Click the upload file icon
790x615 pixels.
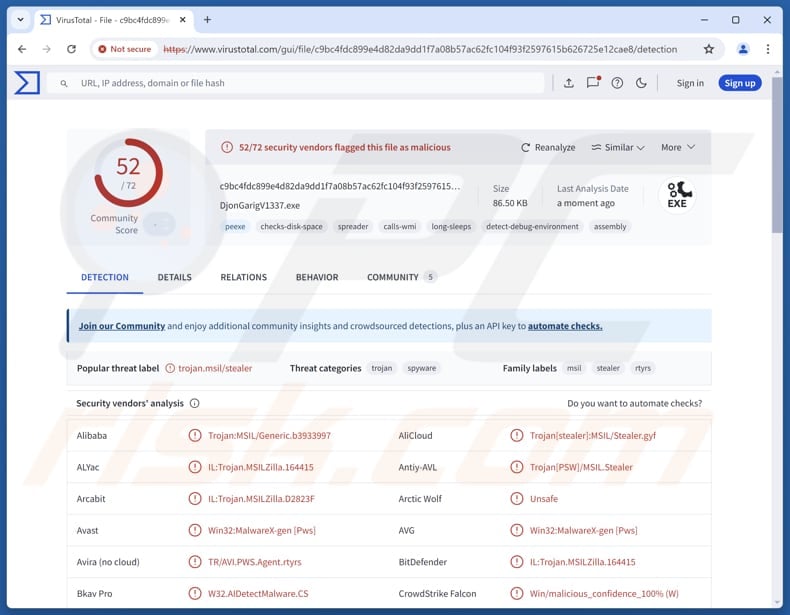point(568,83)
